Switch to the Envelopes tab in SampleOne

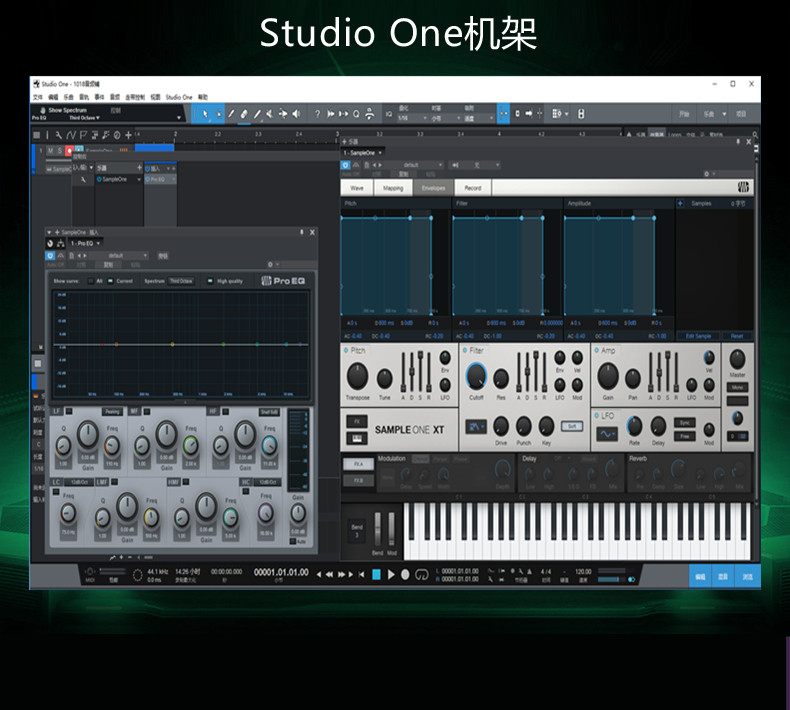pos(433,187)
